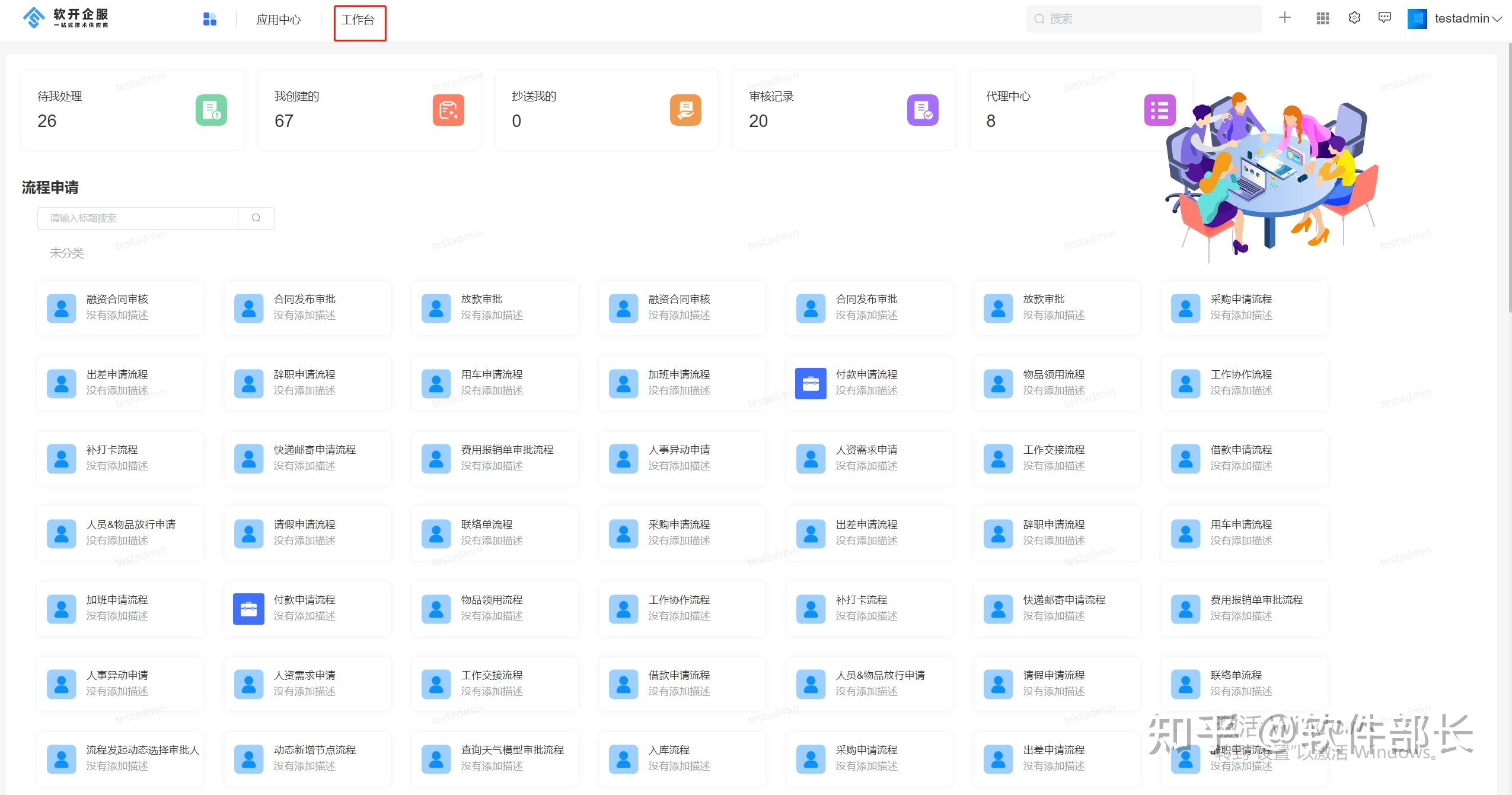The image size is (1512, 795).
Task: Select the 抄送我的 label
Action: click(534, 96)
